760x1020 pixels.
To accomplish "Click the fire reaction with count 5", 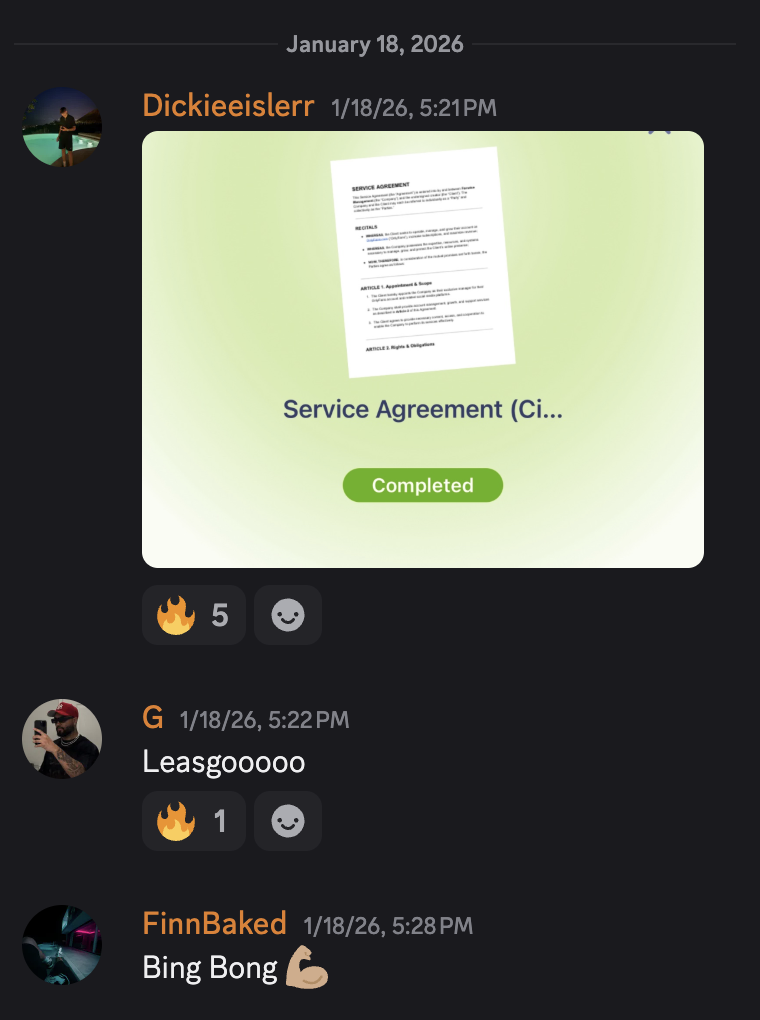I will pos(193,615).
